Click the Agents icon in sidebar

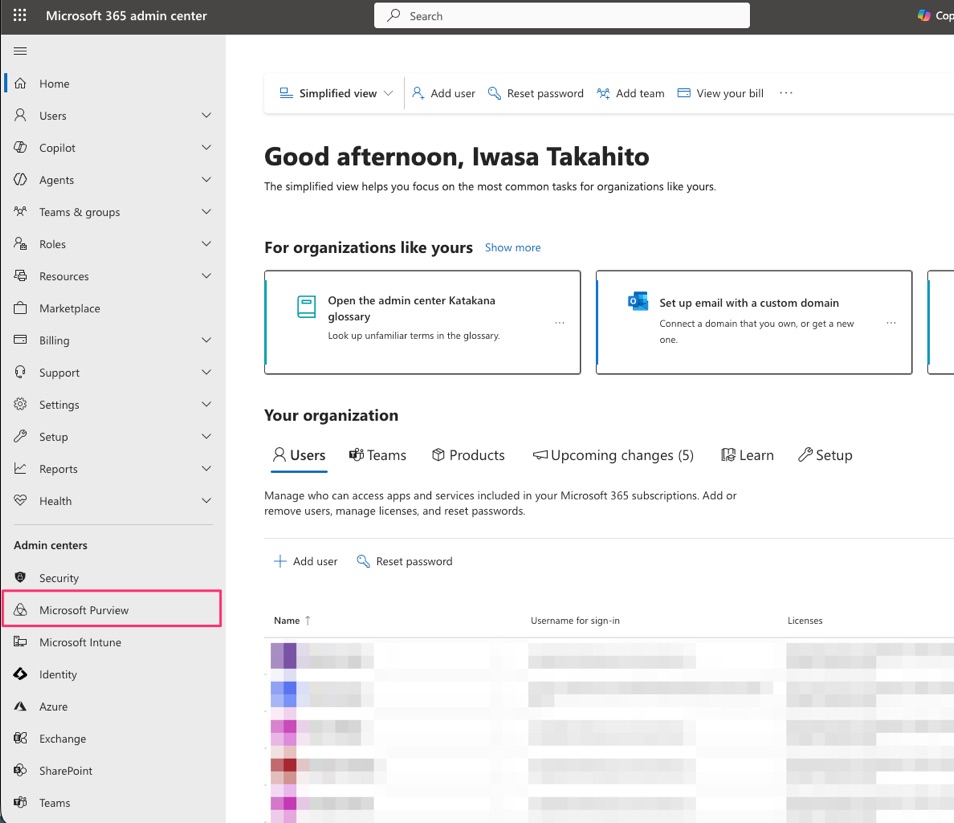(x=20, y=179)
